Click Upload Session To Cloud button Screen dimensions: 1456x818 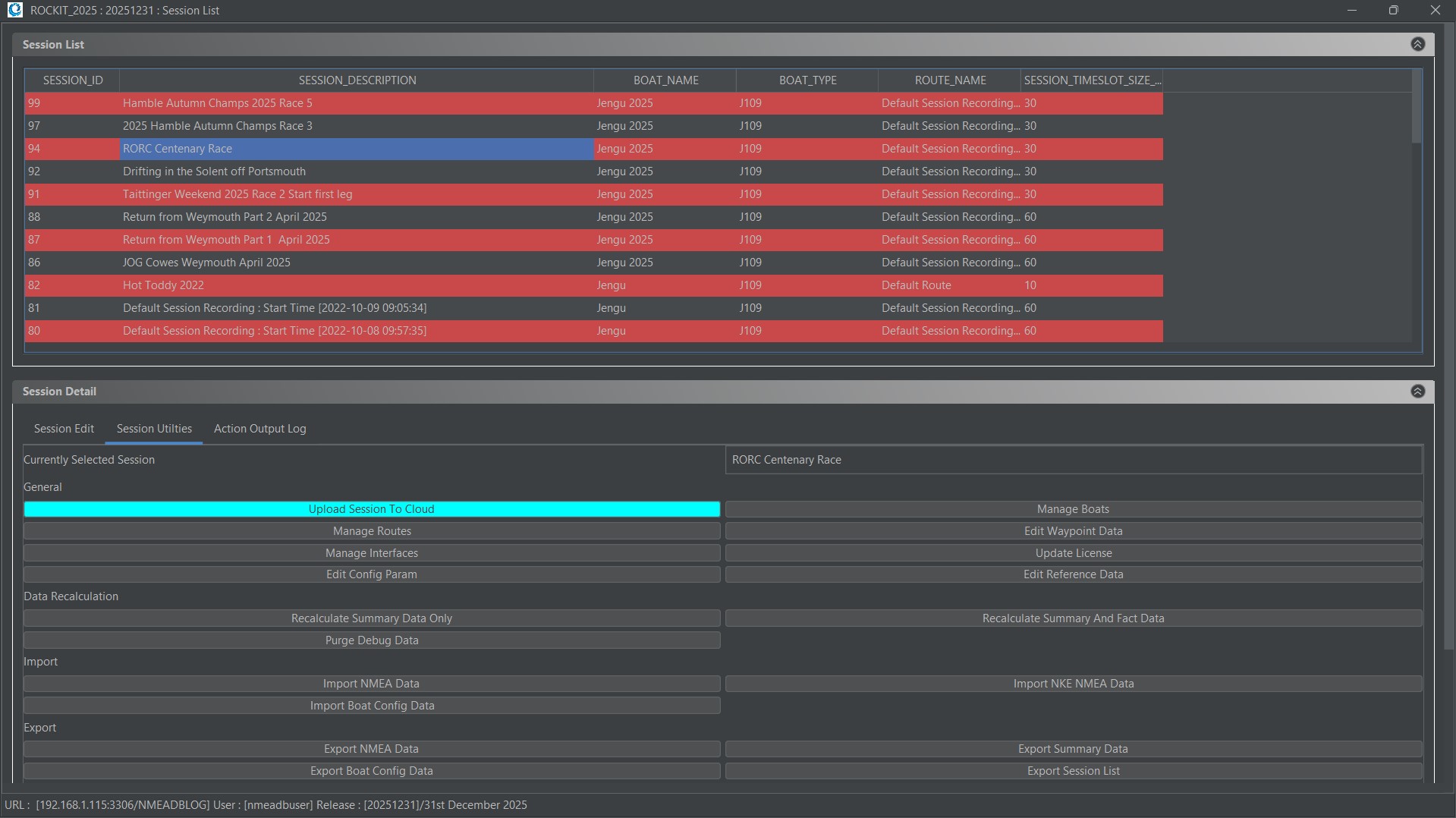tap(371, 509)
